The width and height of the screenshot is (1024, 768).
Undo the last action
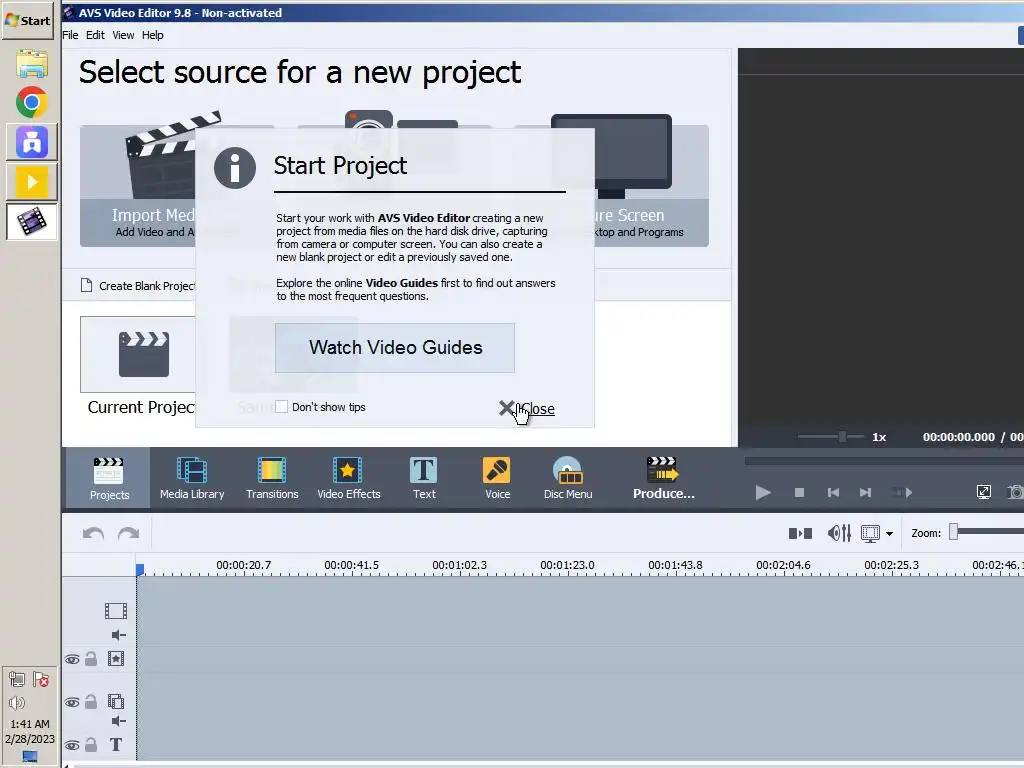coord(93,534)
